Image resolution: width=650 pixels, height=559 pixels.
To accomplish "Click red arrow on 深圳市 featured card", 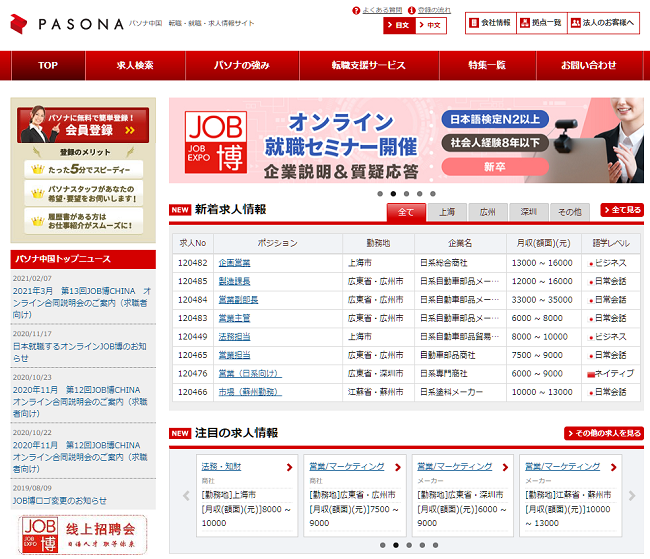I will click(505, 467).
